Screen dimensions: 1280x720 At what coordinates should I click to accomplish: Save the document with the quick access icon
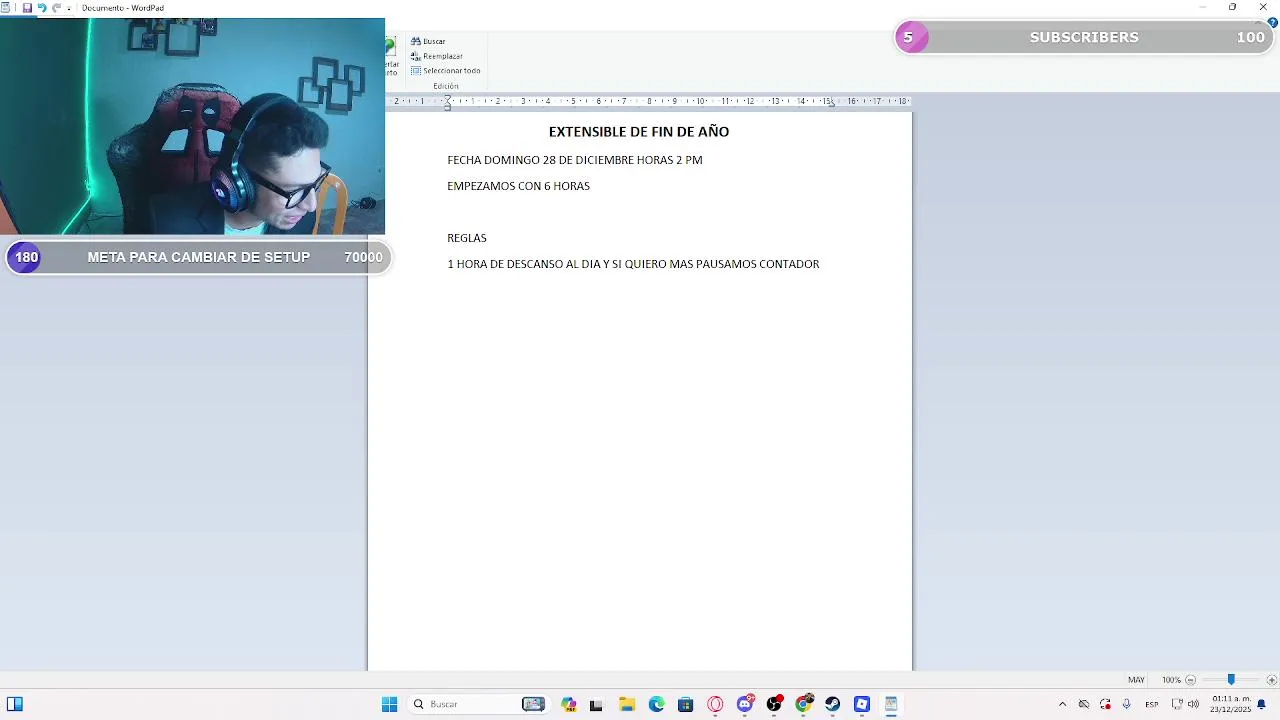click(27, 8)
